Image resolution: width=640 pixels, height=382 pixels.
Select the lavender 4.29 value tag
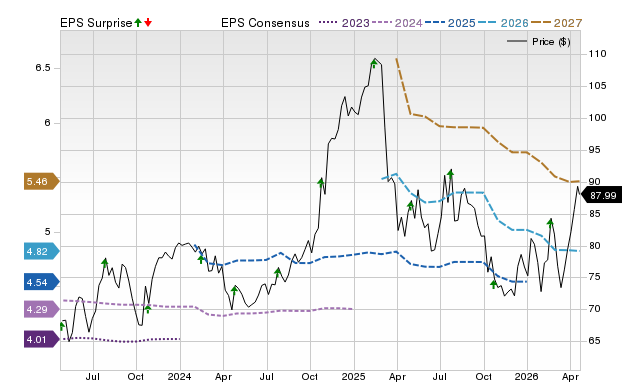pyautogui.click(x=42, y=309)
